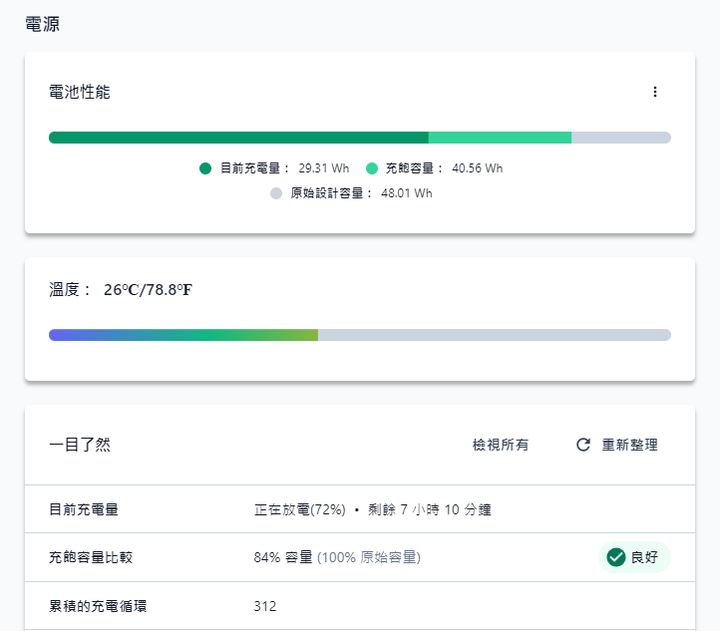Open the 檢視所有 link

coord(501,445)
